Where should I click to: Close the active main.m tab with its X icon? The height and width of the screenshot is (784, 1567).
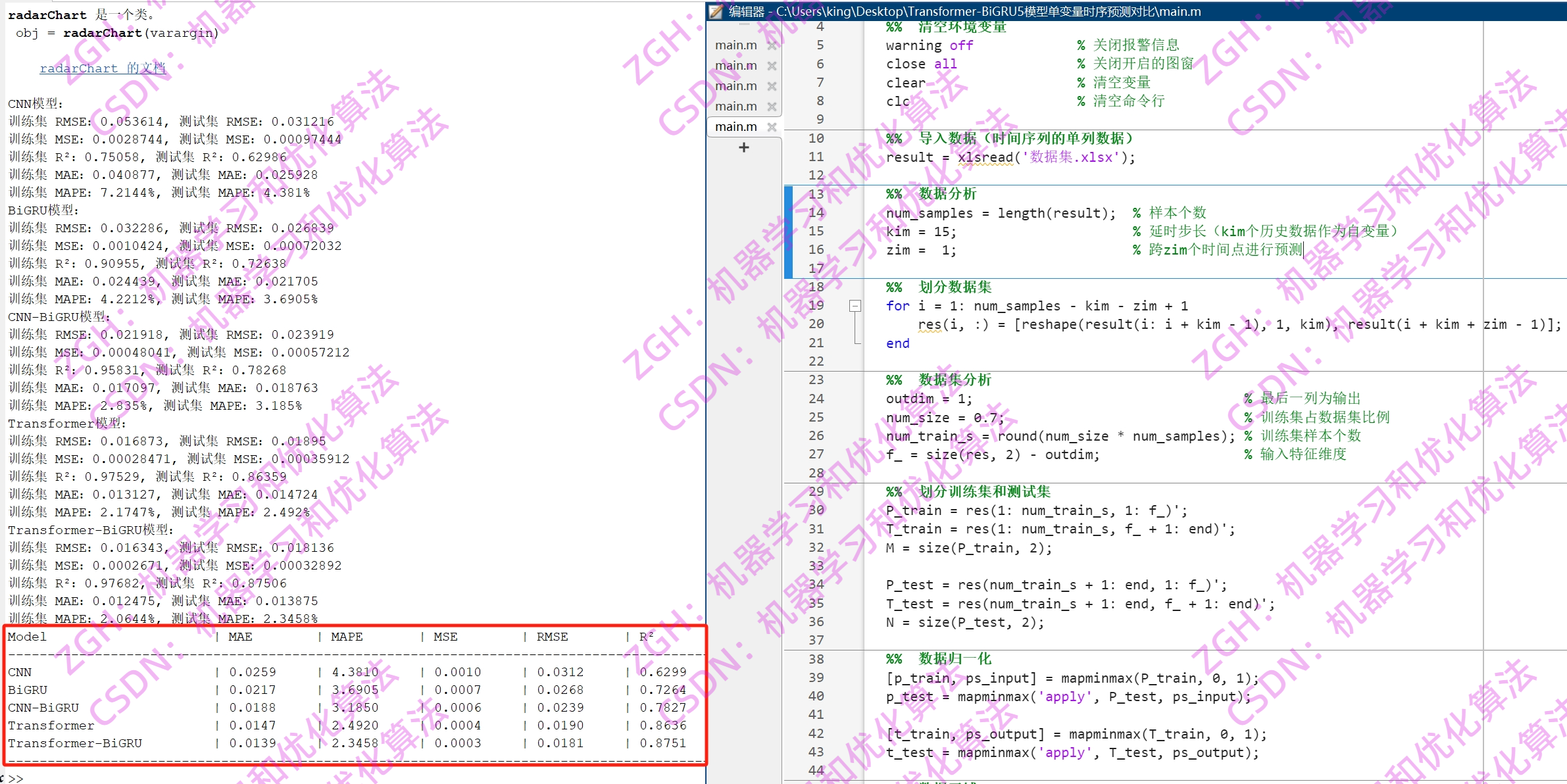[x=772, y=126]
